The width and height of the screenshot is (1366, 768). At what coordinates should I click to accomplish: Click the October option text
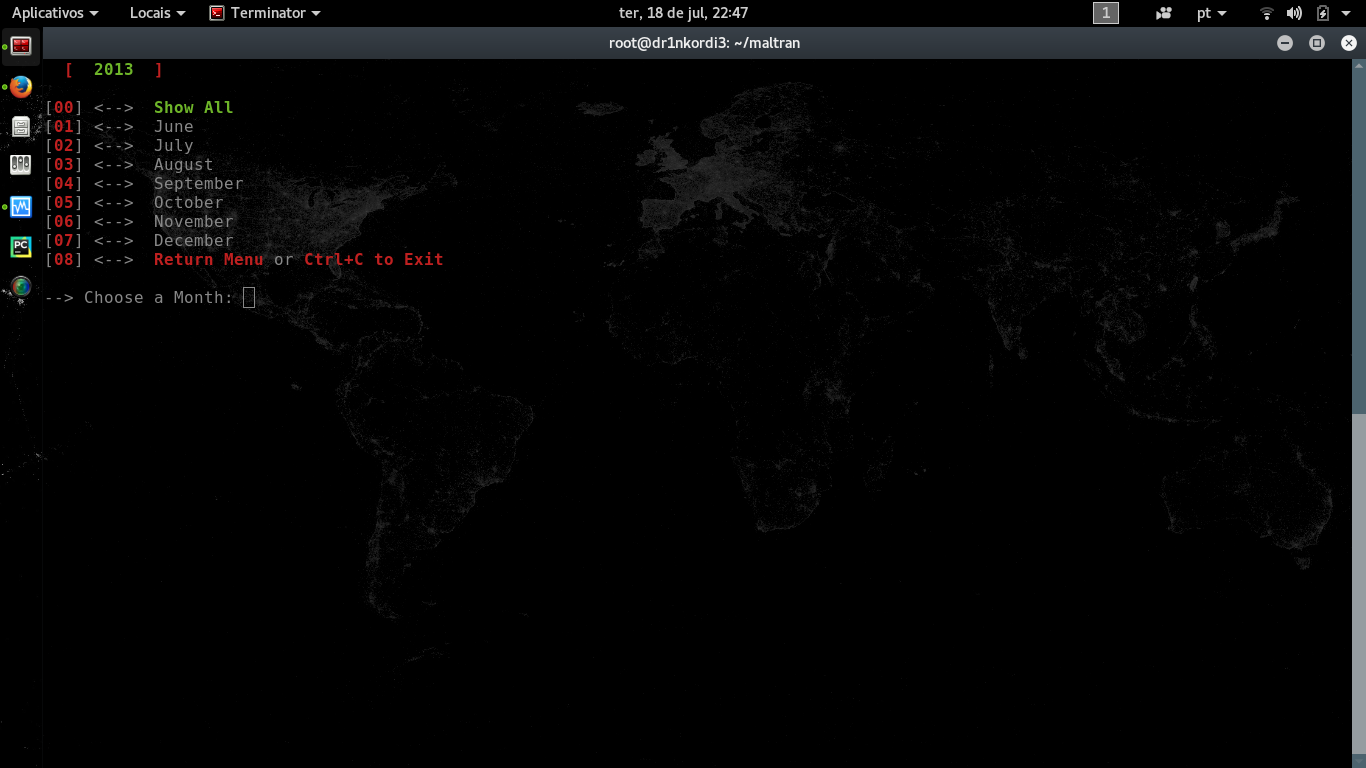pos(188,203)
